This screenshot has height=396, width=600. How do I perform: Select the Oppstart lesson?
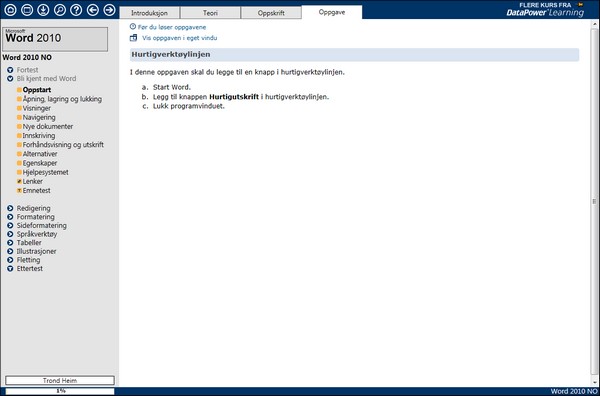[37, 90]
